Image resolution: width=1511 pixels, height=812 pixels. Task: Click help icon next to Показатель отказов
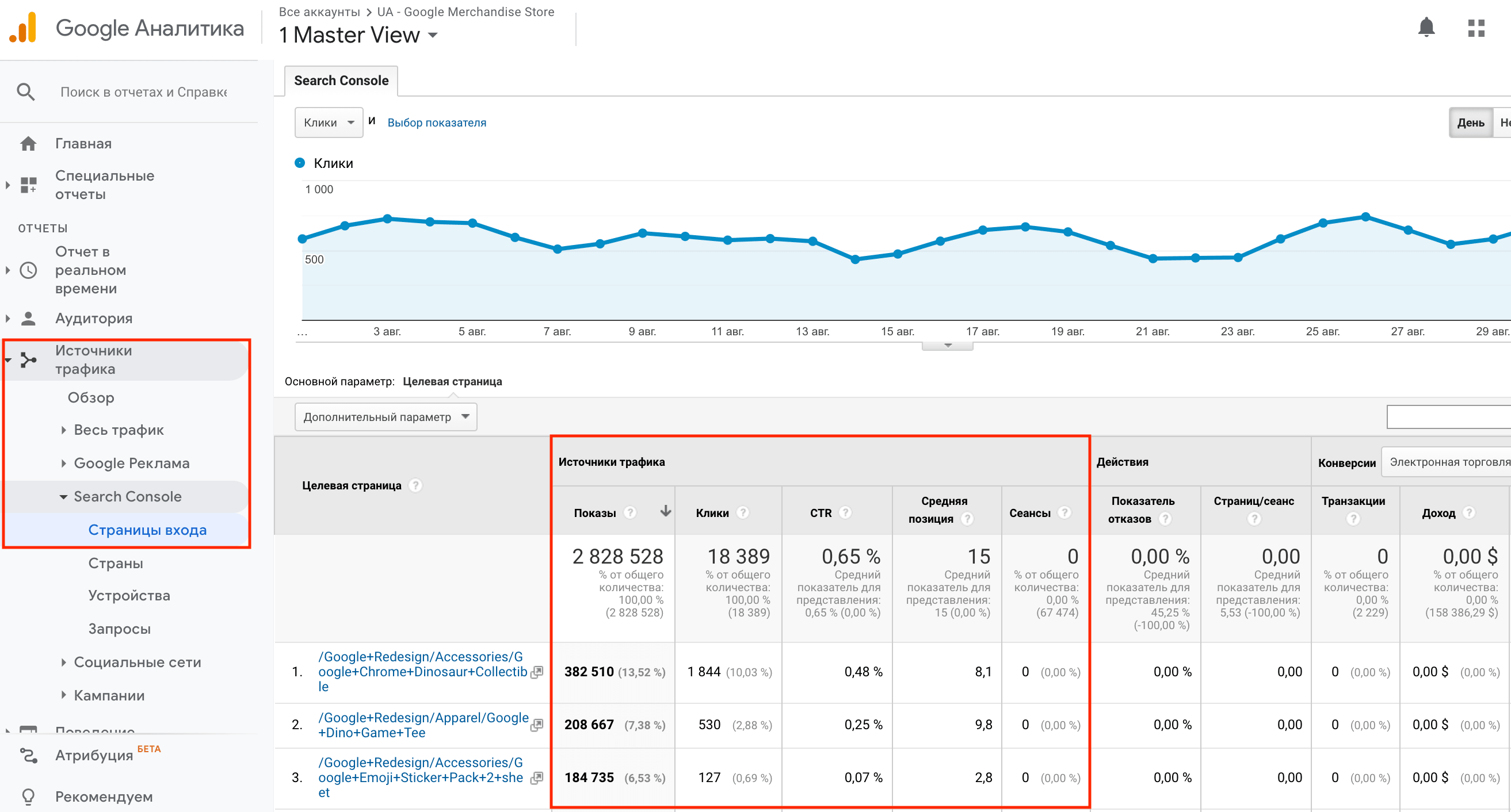pos(1165,519)
